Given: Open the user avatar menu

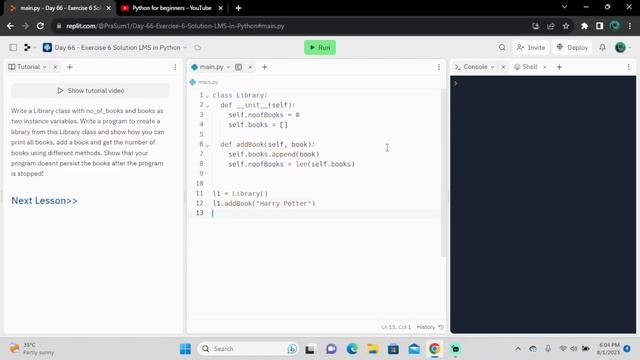Looking at the screenshot, I should [620, 47].
